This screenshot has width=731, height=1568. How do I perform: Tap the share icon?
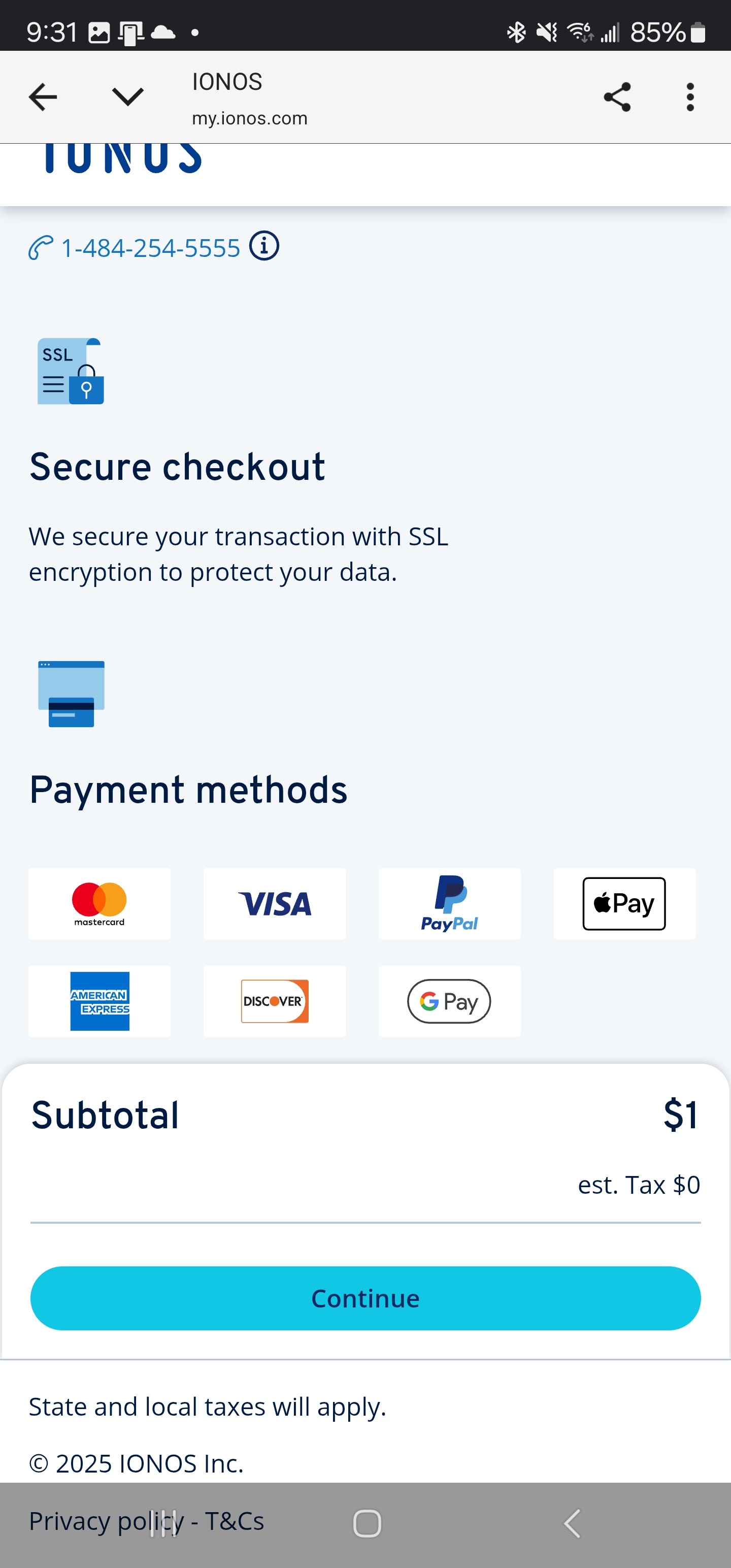coord(617,97)
